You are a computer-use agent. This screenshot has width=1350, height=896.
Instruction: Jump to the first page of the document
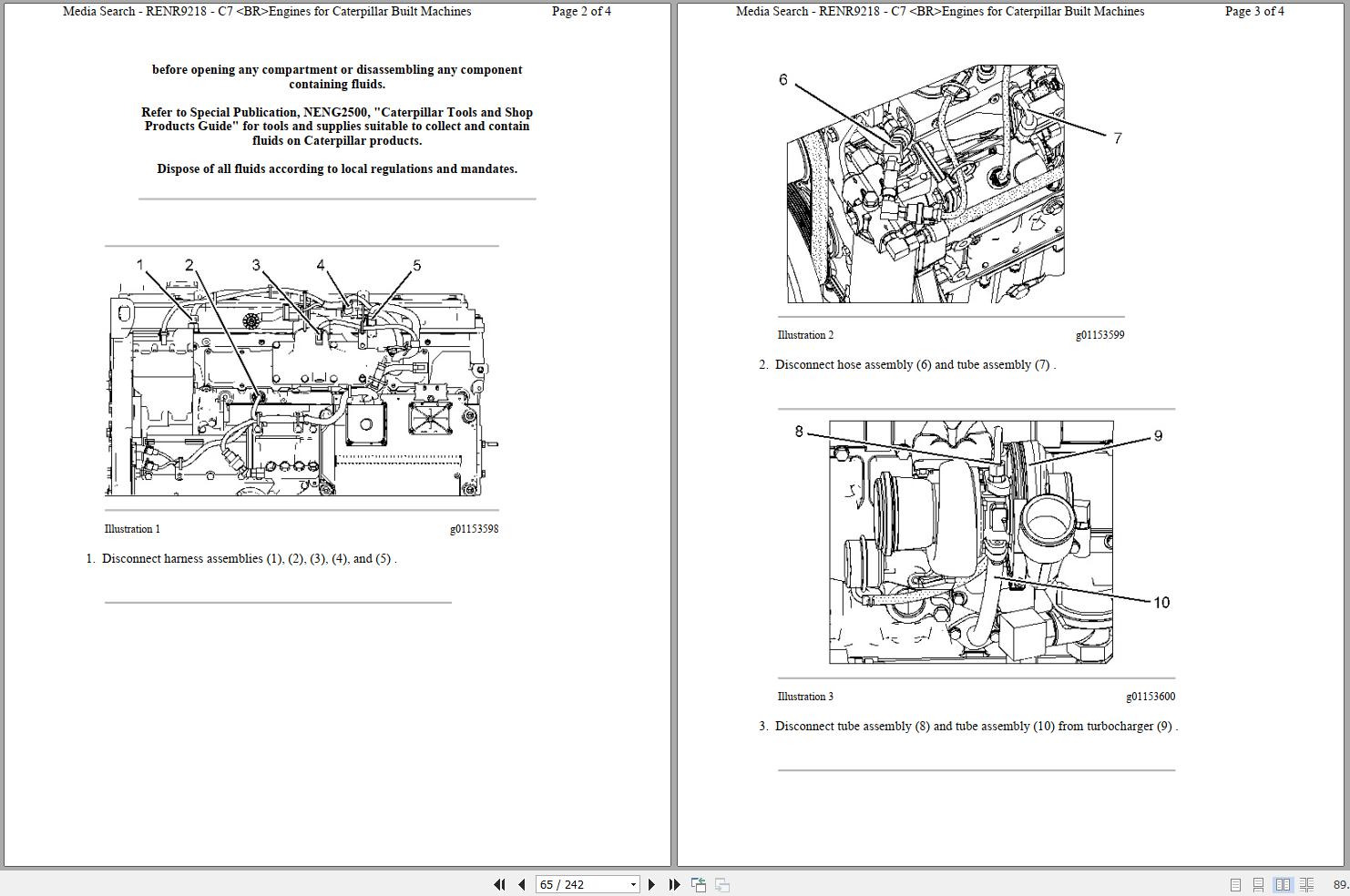coord(499,884)
